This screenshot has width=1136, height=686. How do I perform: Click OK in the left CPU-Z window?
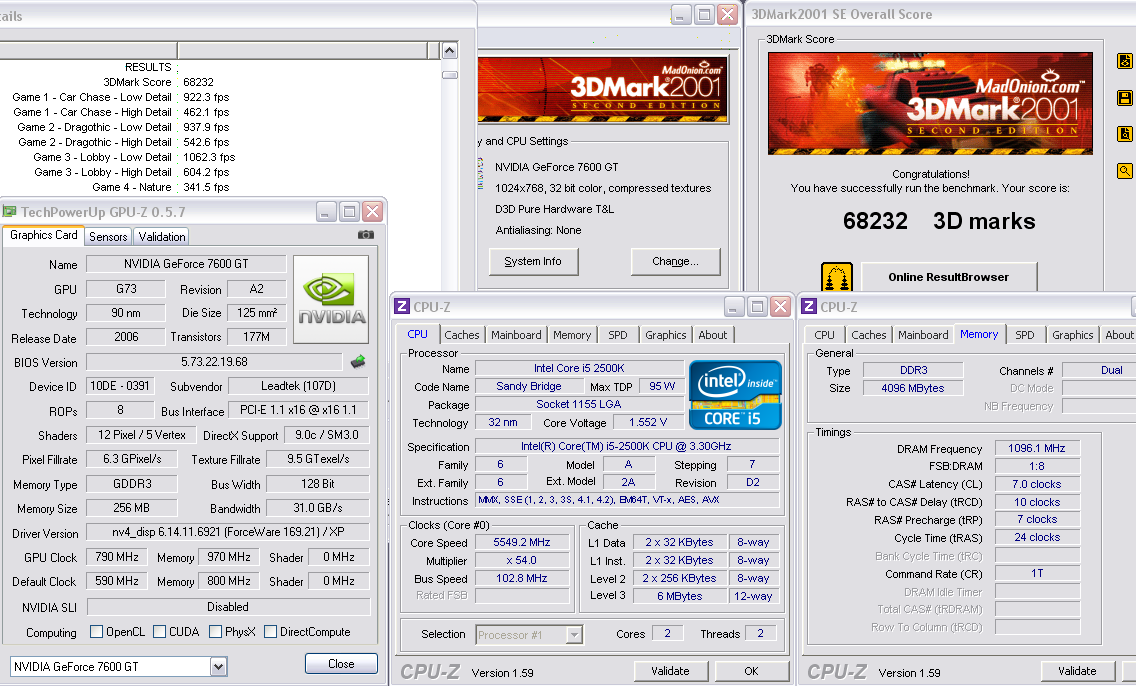[751, 671]
